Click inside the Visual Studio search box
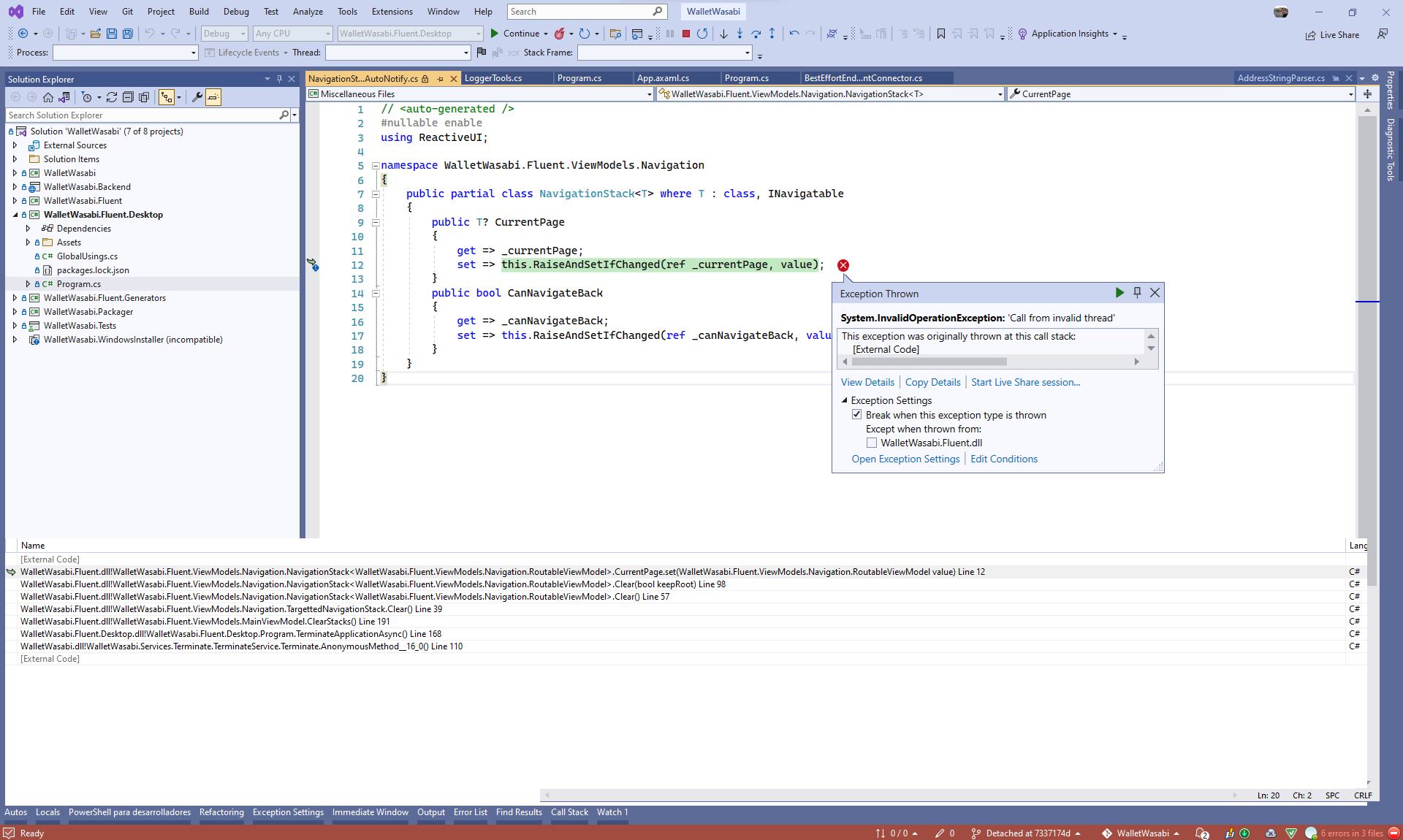 click(x=581, y=12)
